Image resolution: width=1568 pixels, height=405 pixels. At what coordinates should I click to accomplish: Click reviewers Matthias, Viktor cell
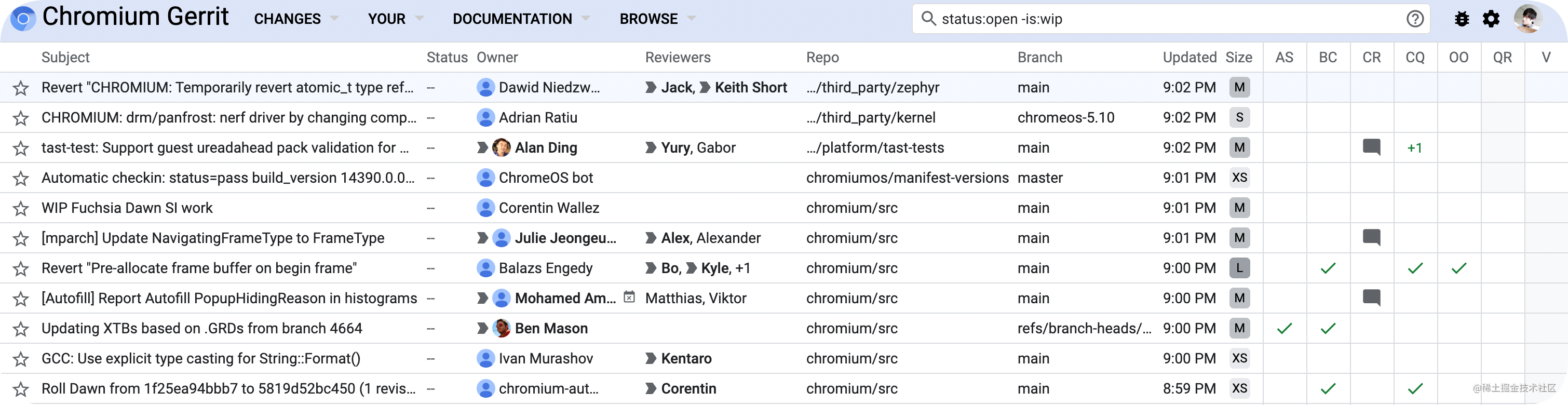(x=696, y=298)
